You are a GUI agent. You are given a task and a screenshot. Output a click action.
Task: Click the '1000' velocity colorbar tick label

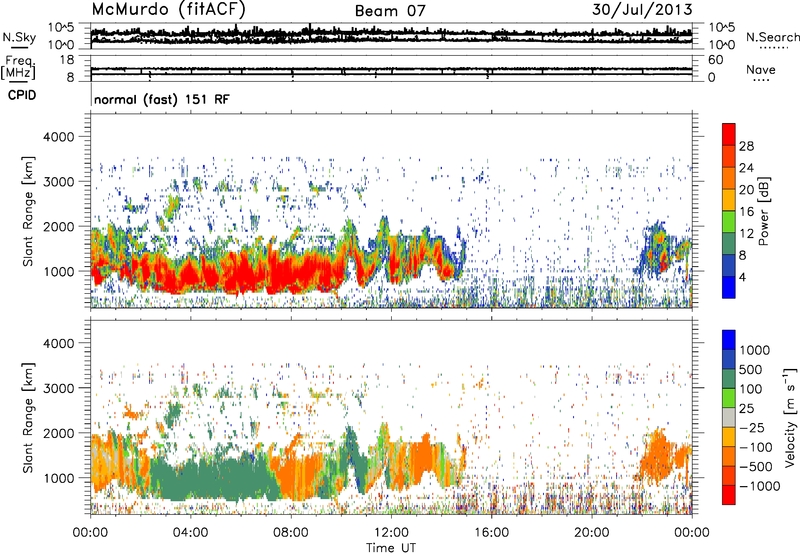(755, 350)
